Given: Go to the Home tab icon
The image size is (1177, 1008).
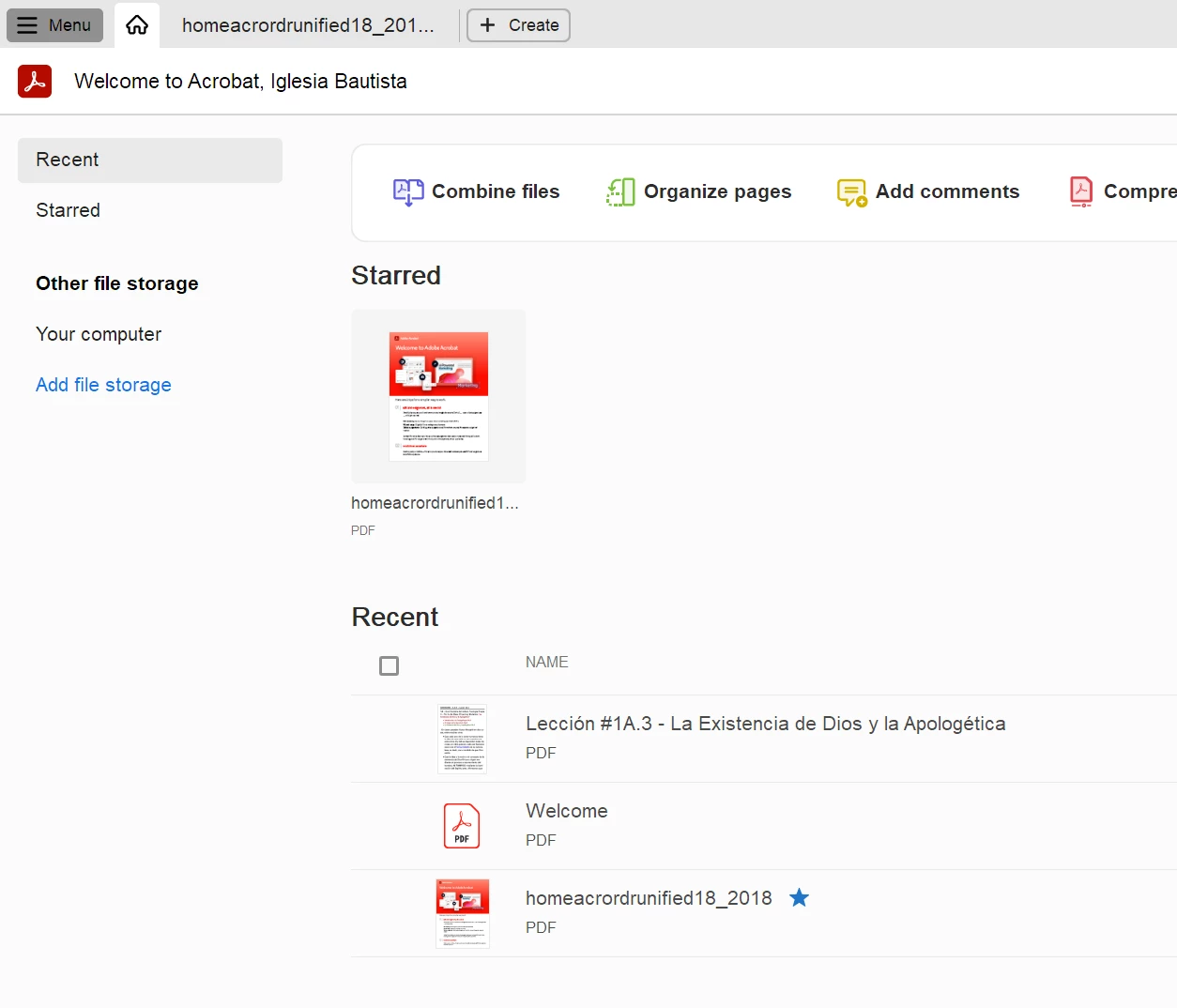Looking at the screenshot, I should pyautogui.click(x=137, y=25).
